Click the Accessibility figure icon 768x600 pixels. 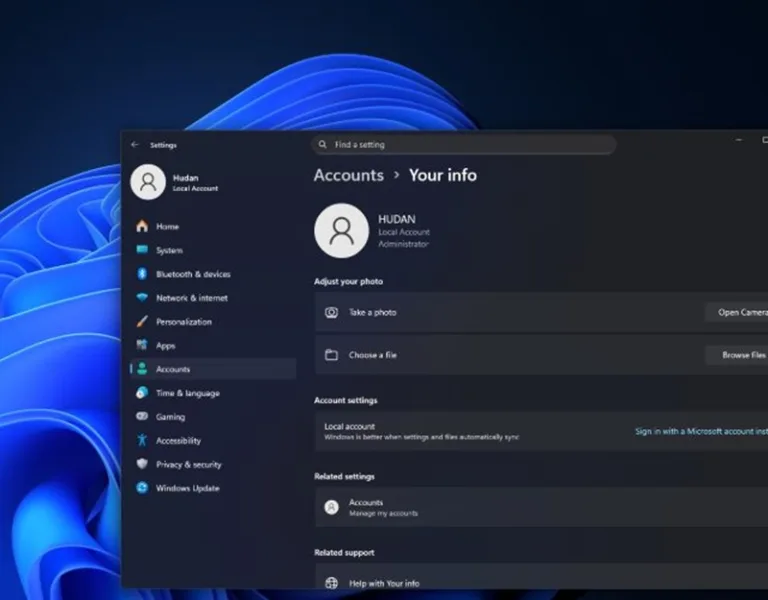142,441
